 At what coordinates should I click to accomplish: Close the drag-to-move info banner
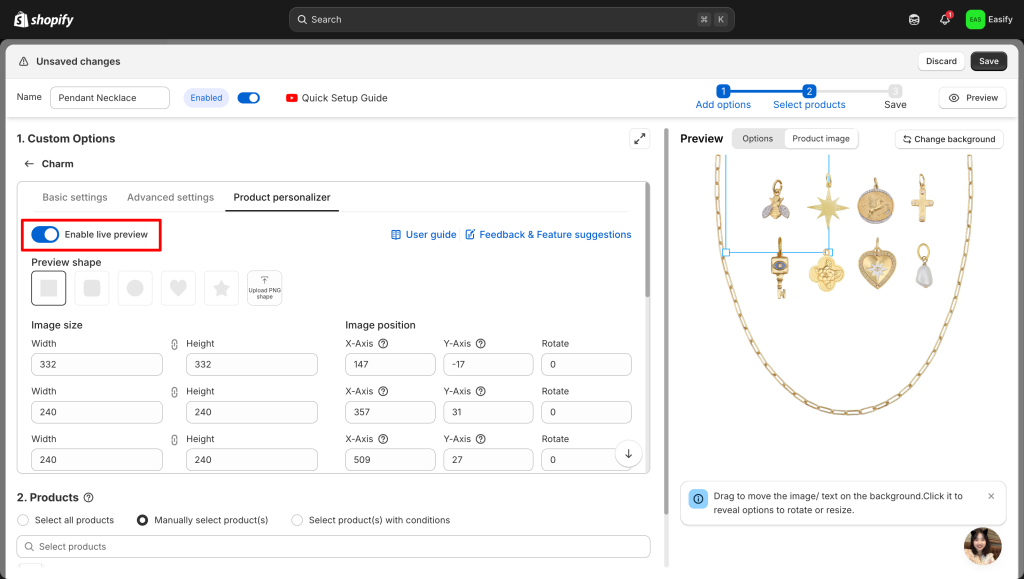click(991, 496)
